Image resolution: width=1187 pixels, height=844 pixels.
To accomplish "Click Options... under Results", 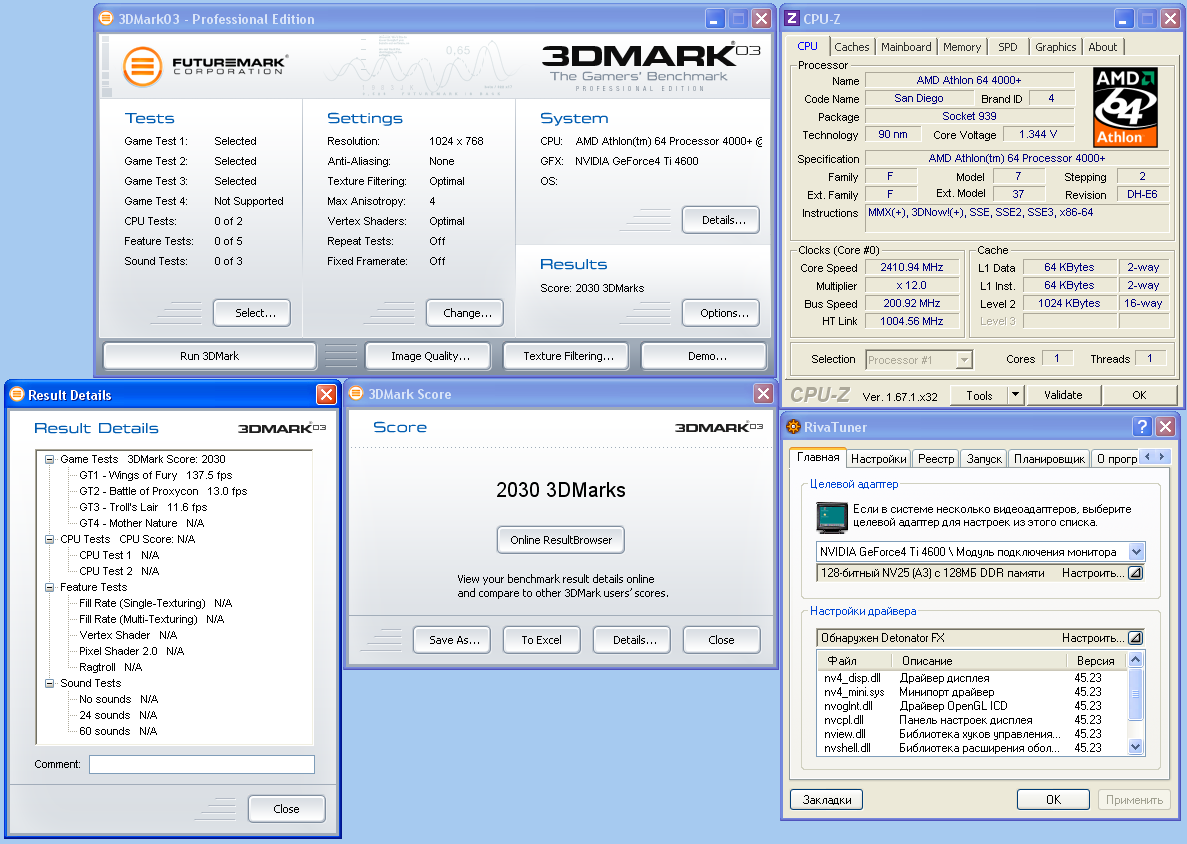I will [x=721, y=313].
